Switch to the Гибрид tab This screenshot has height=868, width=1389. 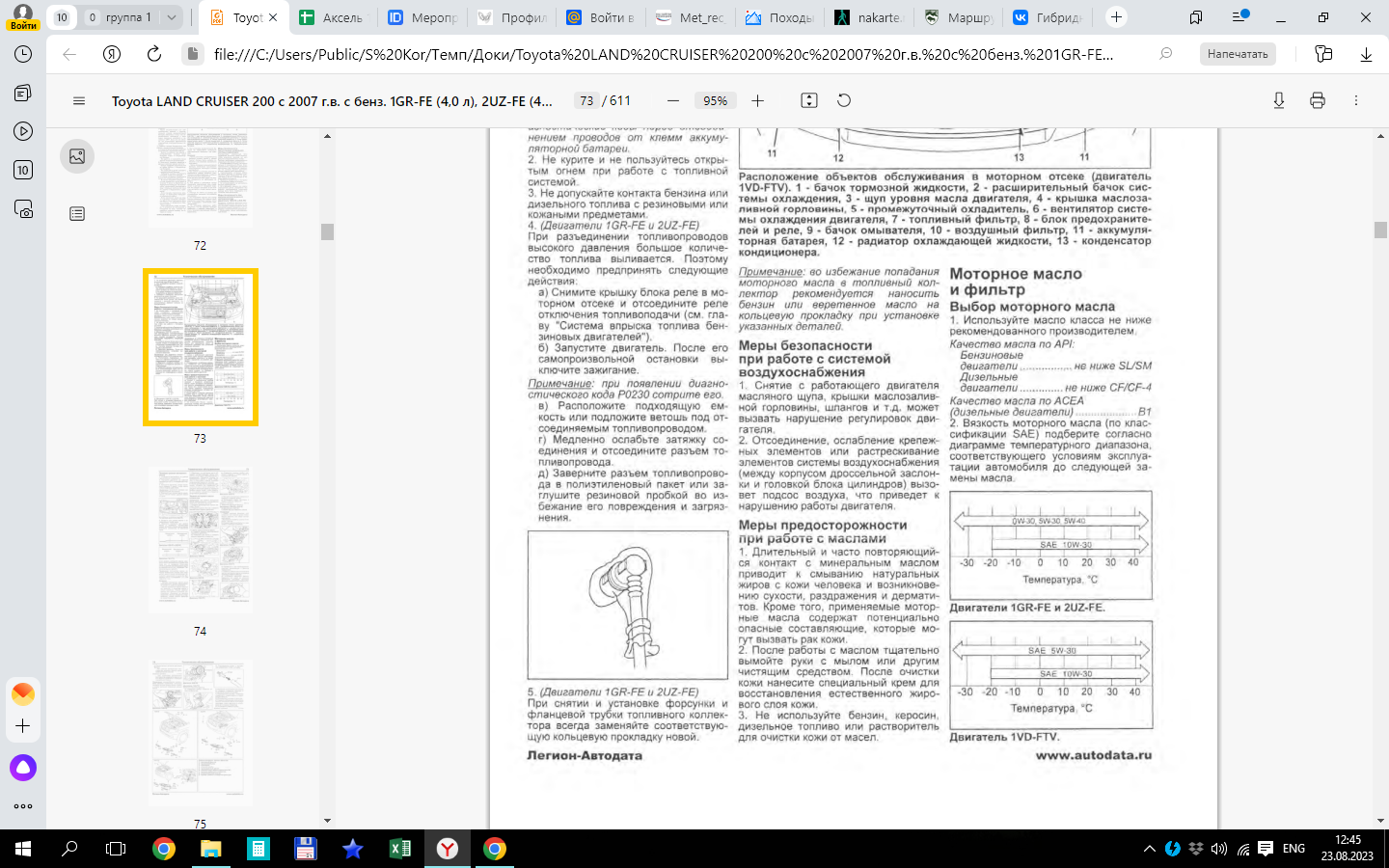click(x=1047, y=17)
